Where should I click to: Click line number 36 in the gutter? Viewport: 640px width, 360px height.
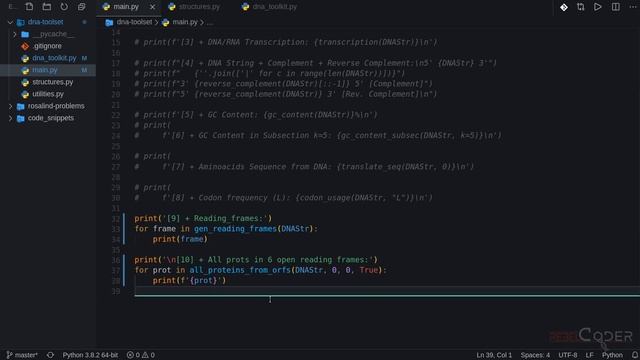[x=116, y=260]
